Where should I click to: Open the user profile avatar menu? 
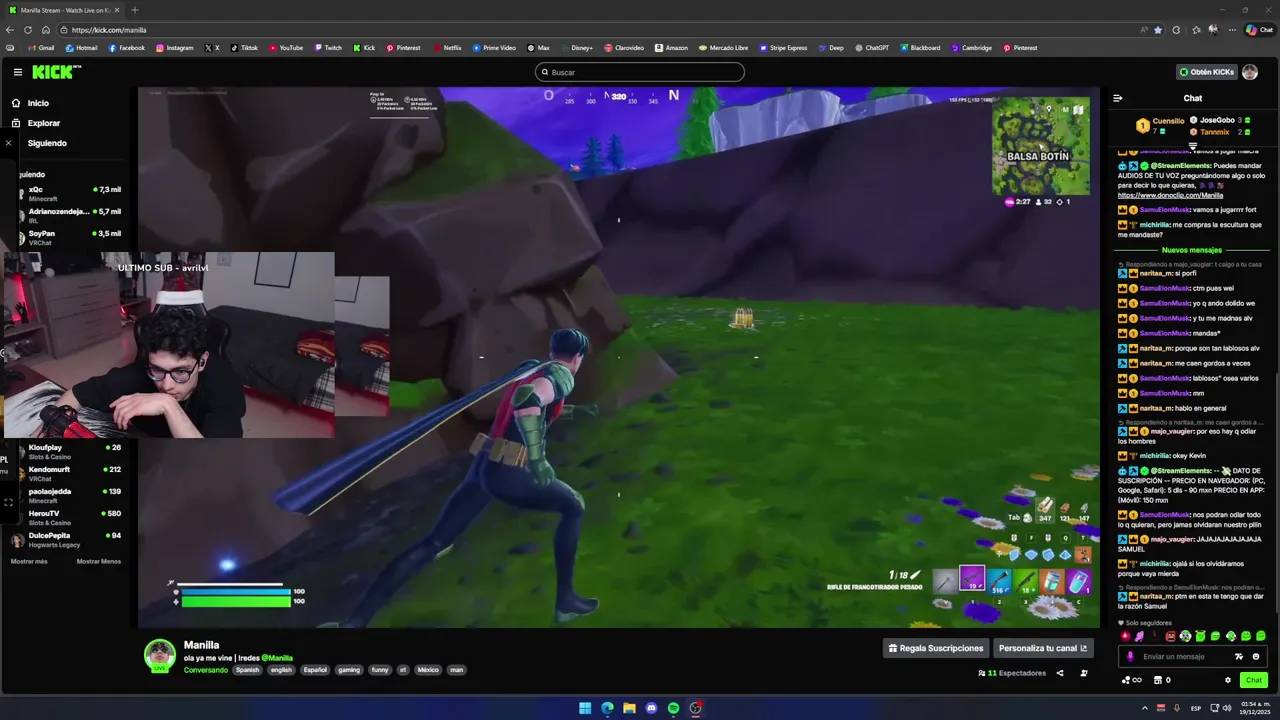pyautogui.click(x=1250, y=72)
